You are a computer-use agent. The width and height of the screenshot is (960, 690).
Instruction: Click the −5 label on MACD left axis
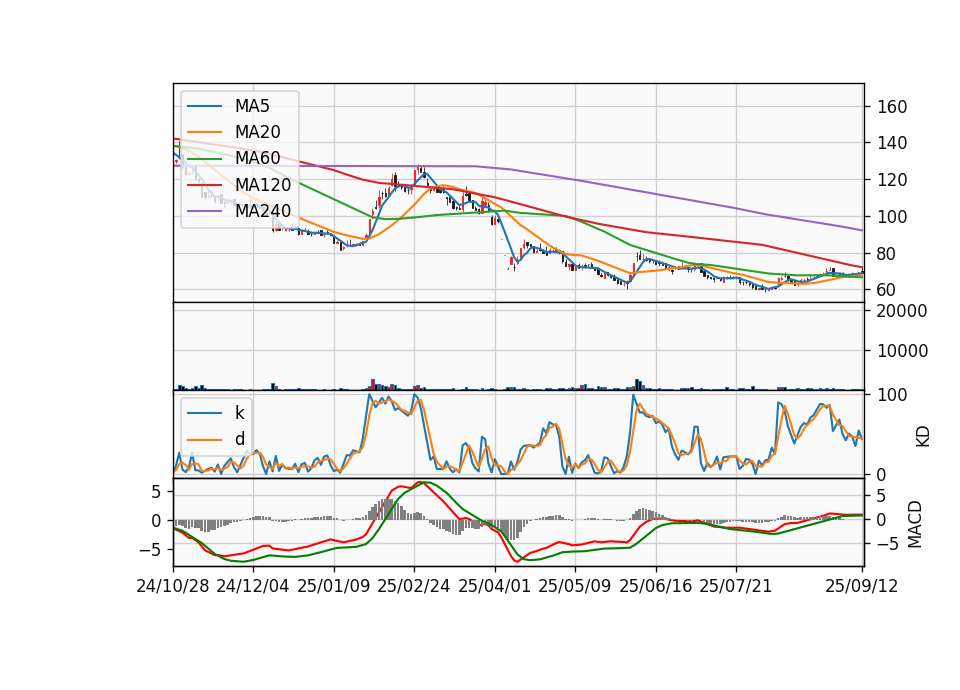[x=149, y=550]
